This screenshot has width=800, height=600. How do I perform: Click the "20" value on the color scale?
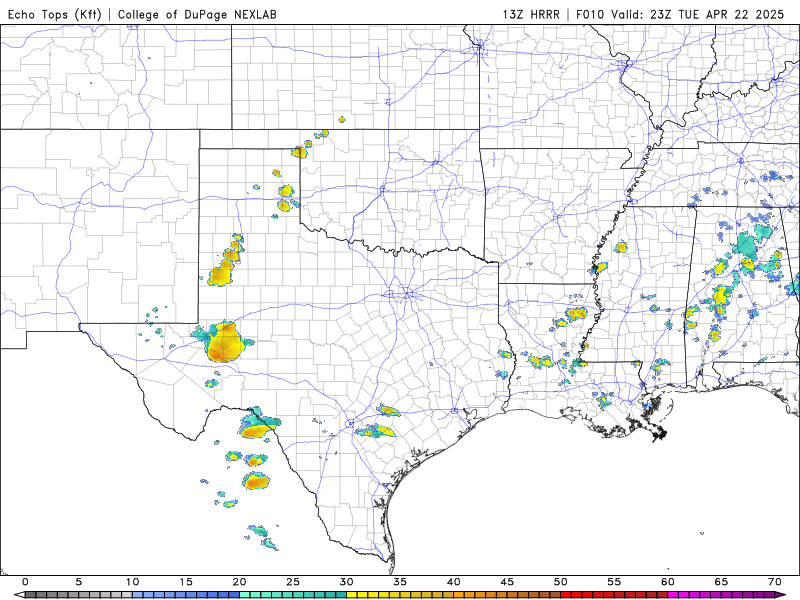[x=240, y=582]
